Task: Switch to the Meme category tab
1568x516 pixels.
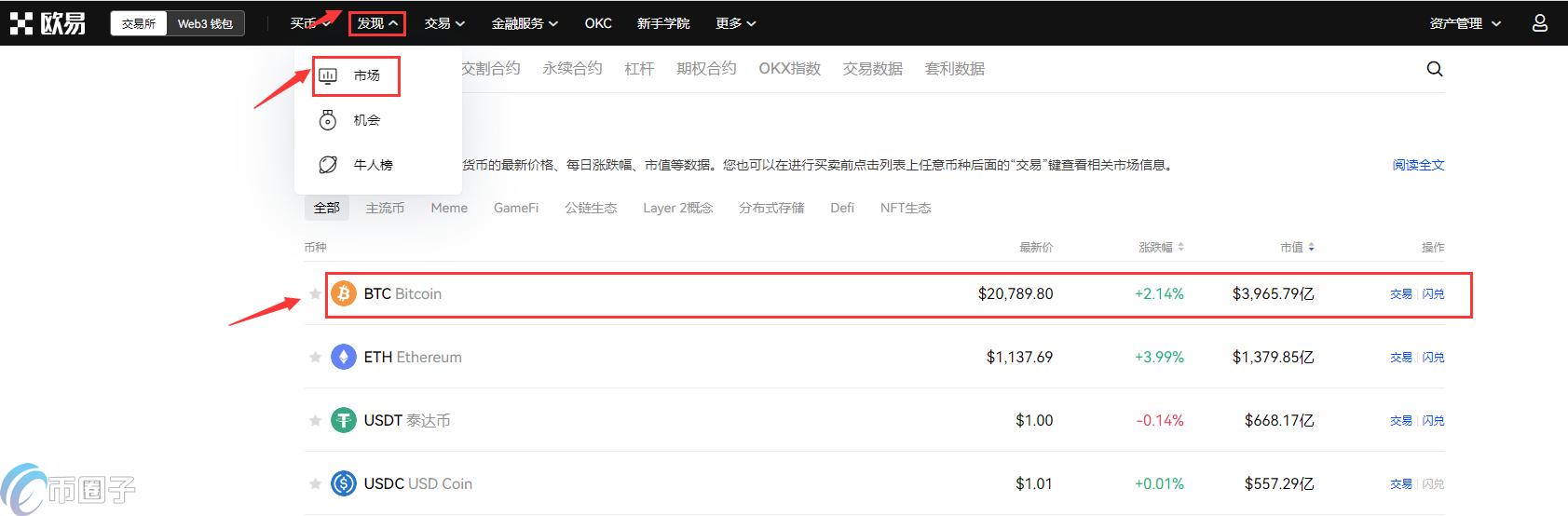Action: (x=449, y=208)
